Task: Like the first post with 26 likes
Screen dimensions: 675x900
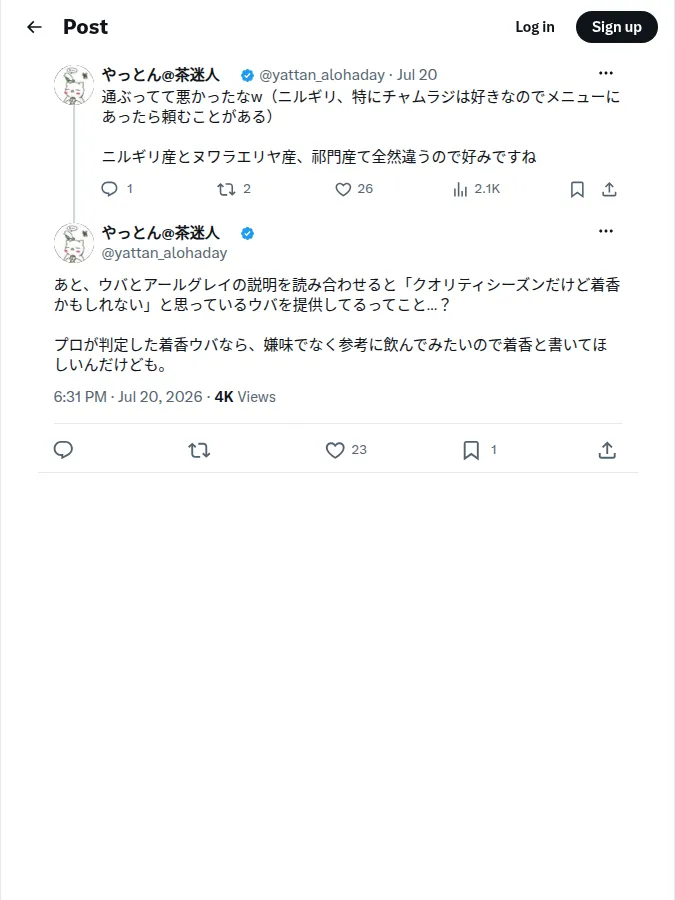Action: tap(354, 189)
